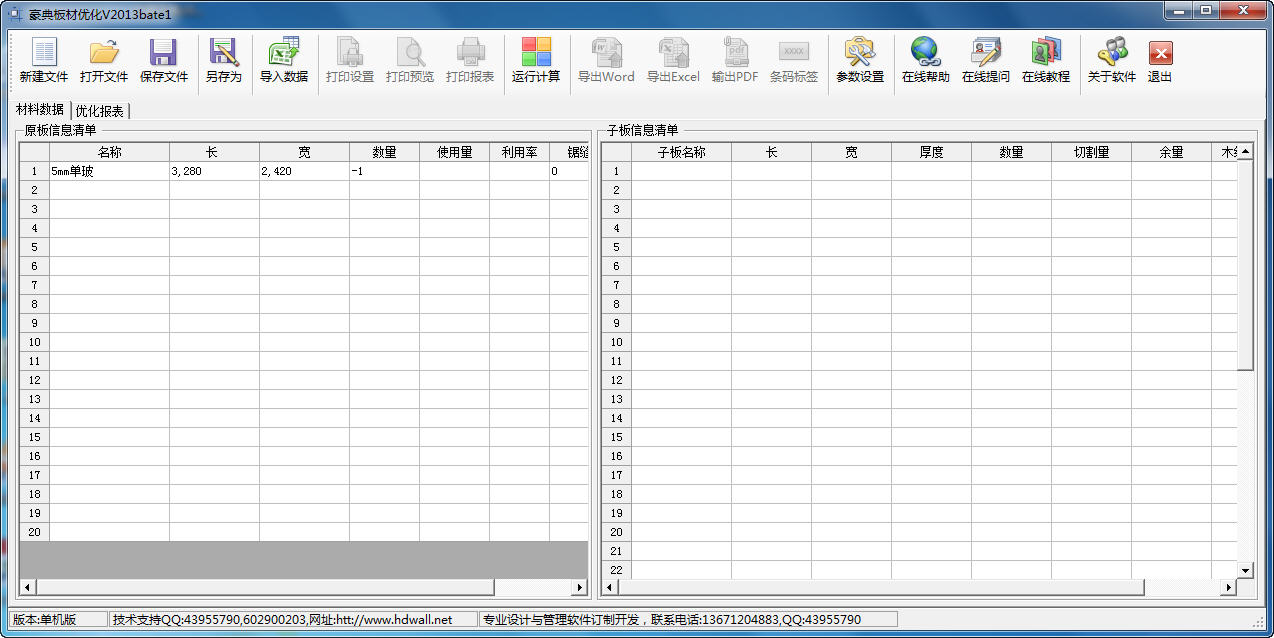This screenshot has width=1274, height=638.
Task: Open 在线帮助 online help
Action: coord(926,61)
